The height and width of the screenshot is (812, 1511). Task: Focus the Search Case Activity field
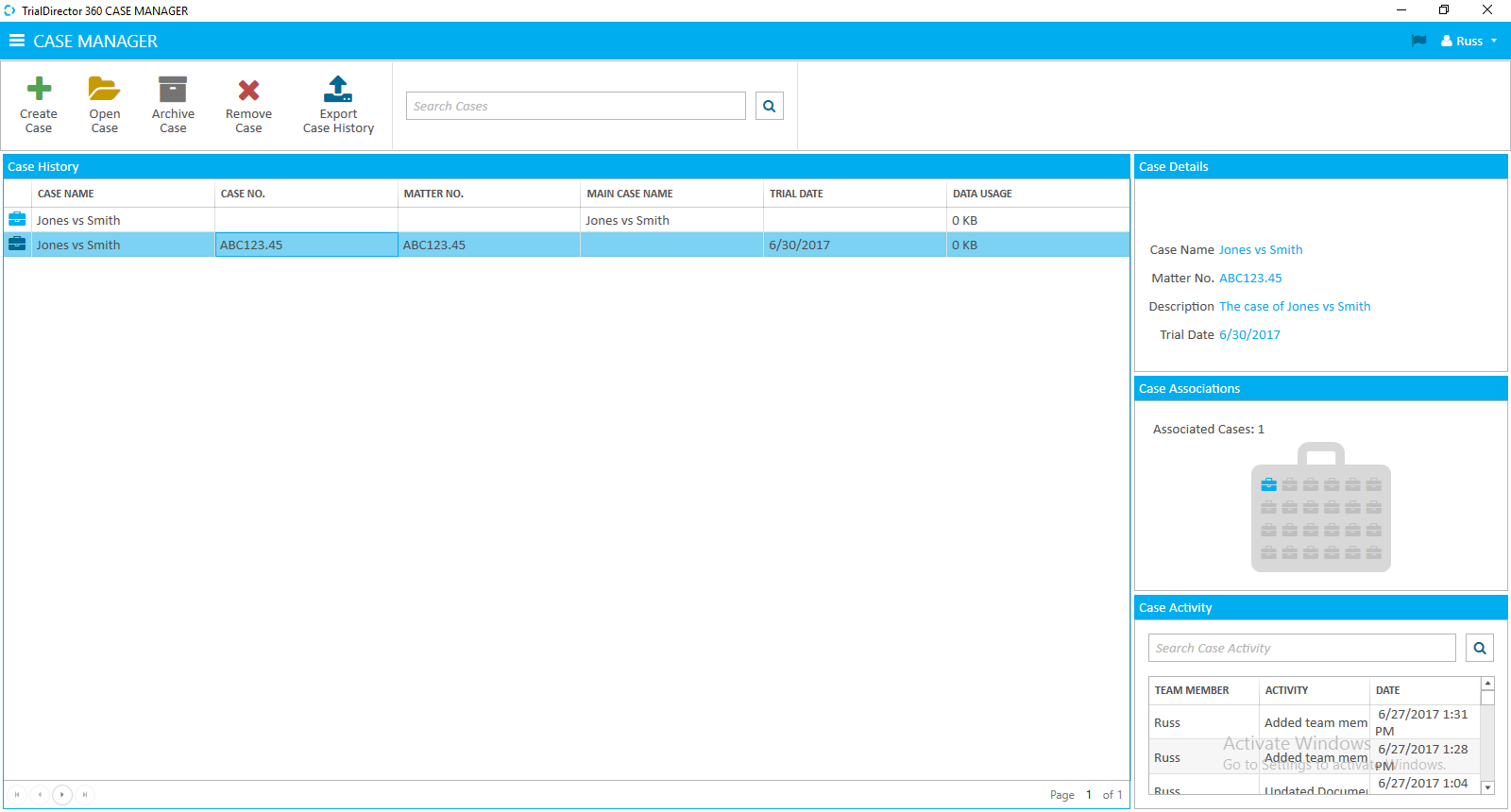coord(1301,649)
